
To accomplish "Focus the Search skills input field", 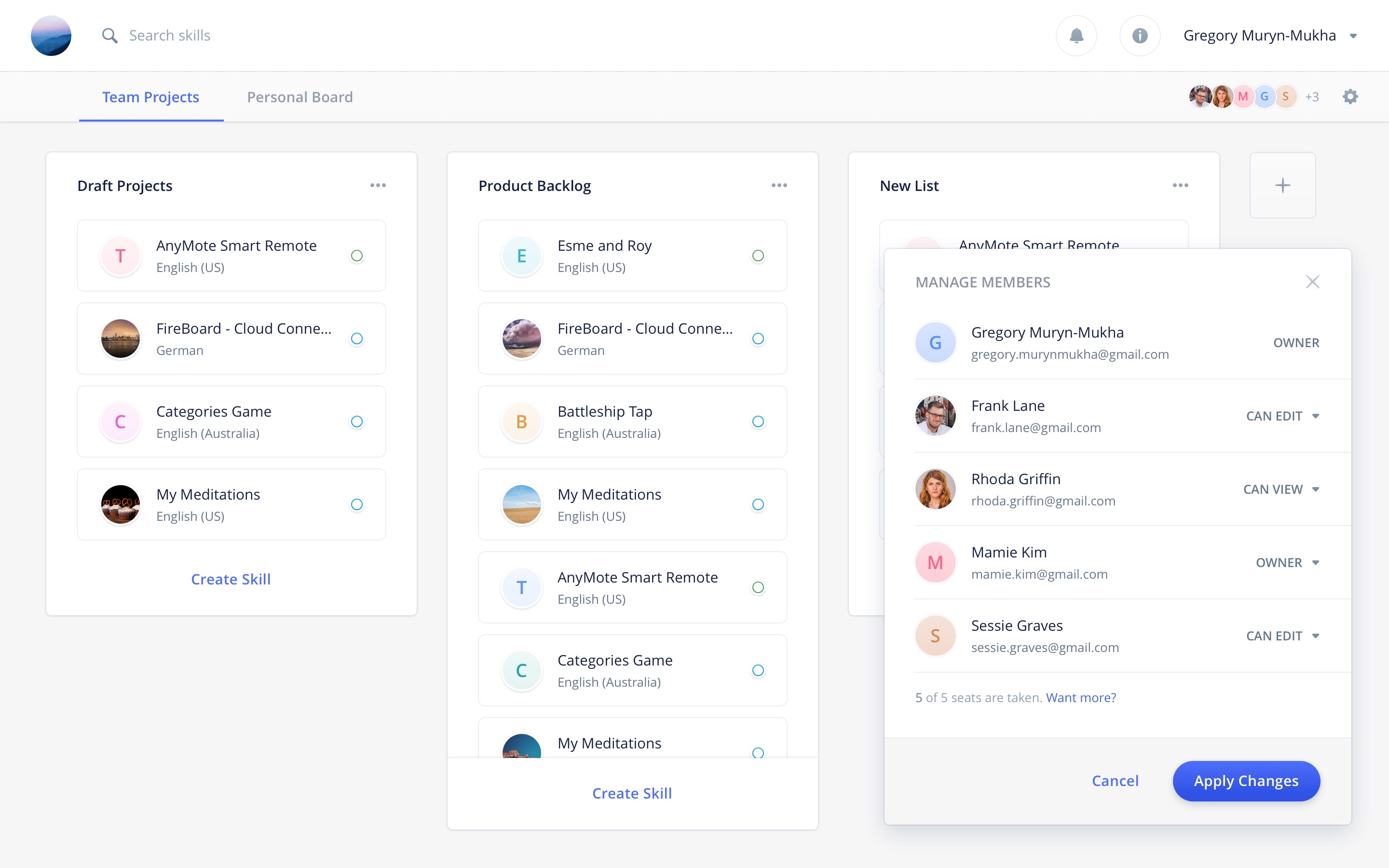I will click(x=170, y=36).
